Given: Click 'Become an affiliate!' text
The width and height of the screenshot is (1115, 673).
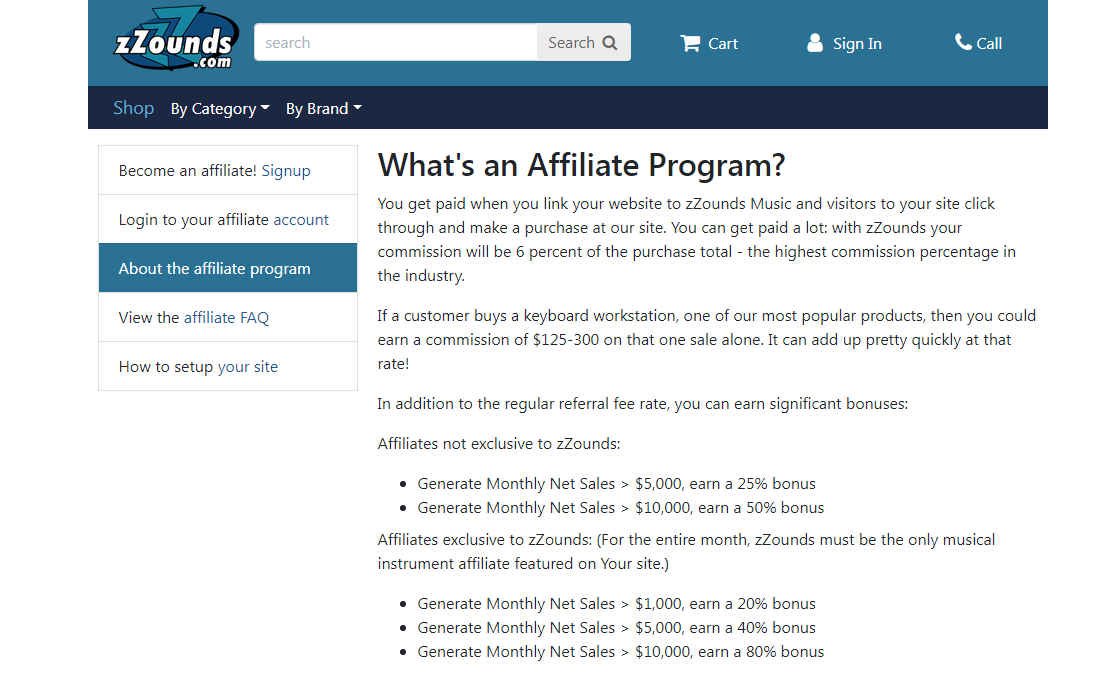Looking at the screenshot, I should click(x=187, y=171).
